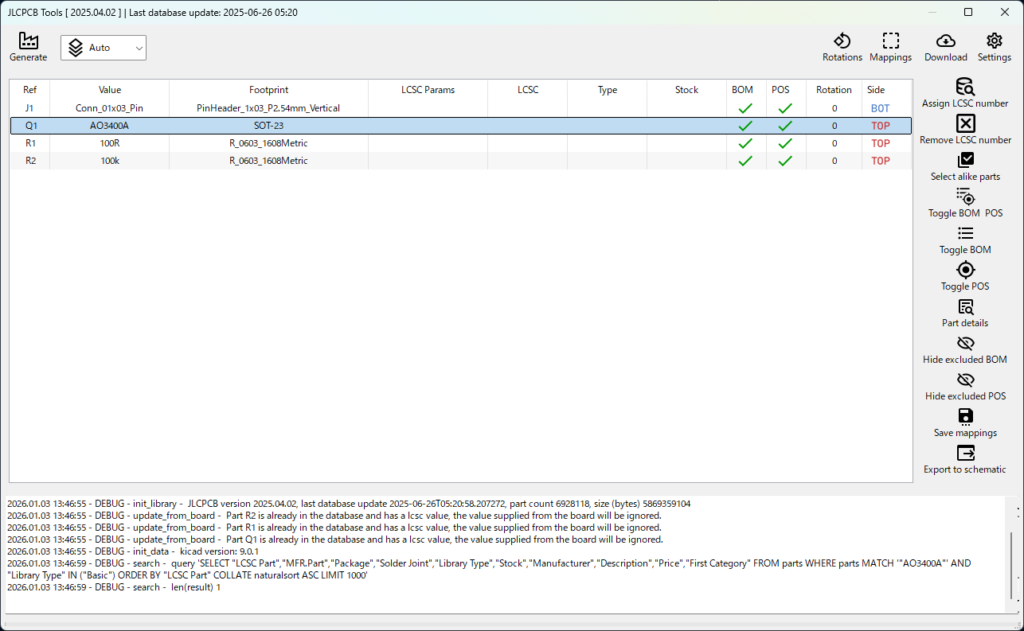Click Select alike parts icon

pos(965,161)
